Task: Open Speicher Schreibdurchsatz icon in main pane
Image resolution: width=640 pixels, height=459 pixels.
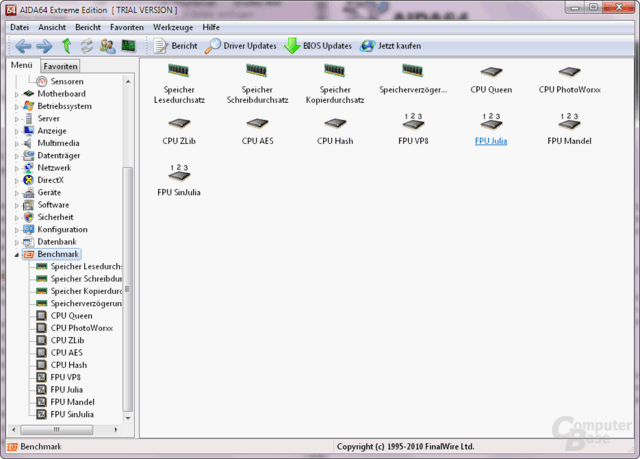Action: (x=257, y=71)
